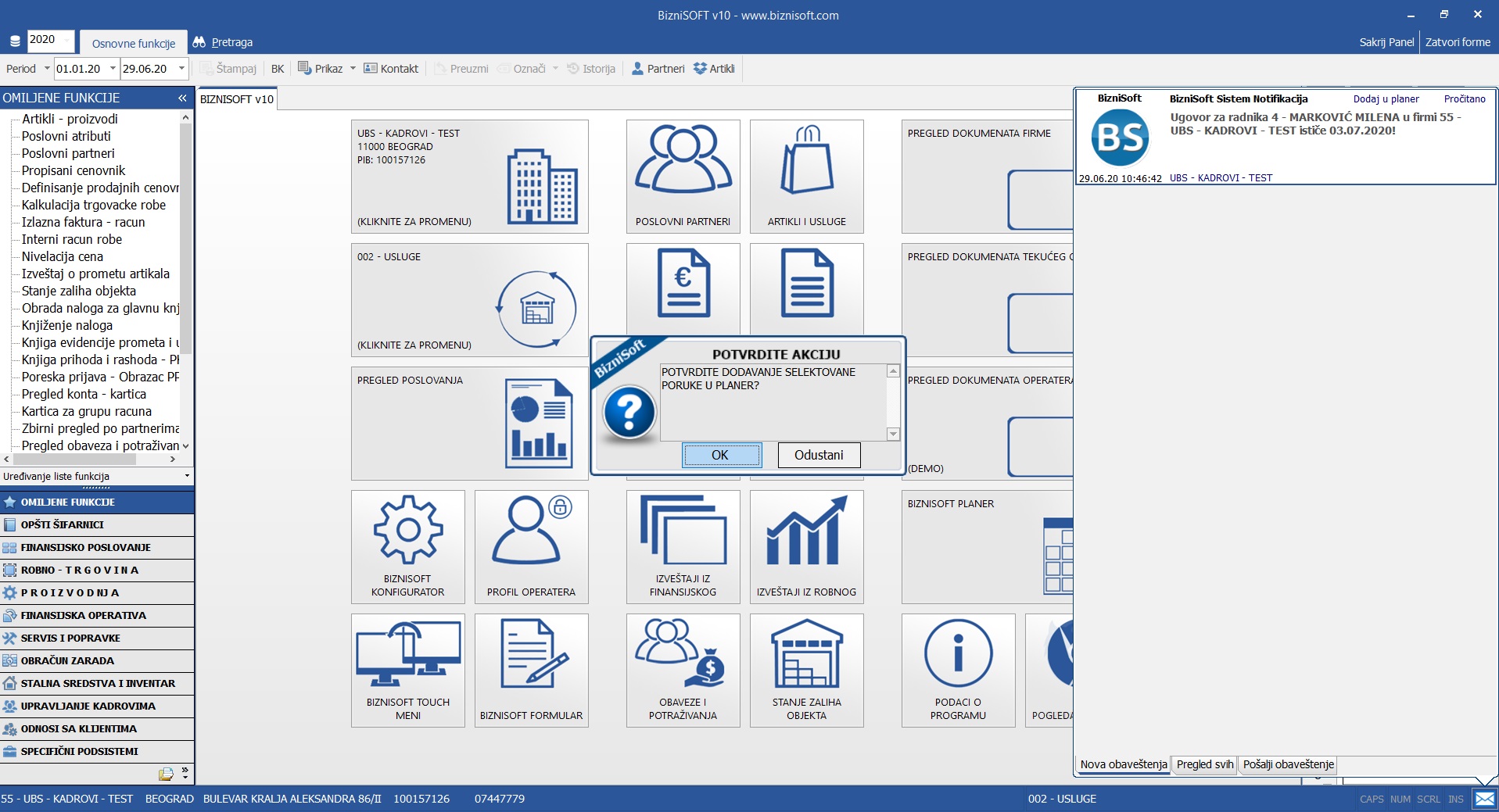Open the BizniSoft Touch Meni tile
1499x812 pixels.
click(x=407, y=671)
